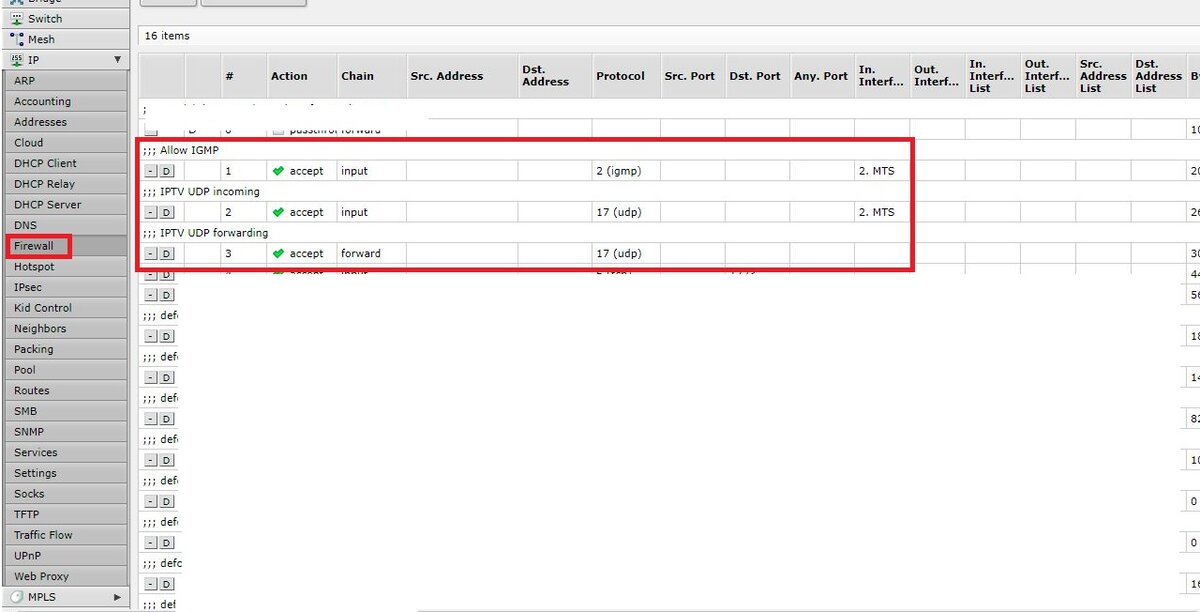Open SNMP page
This screenshot has width=1200, height=612.
66,432
